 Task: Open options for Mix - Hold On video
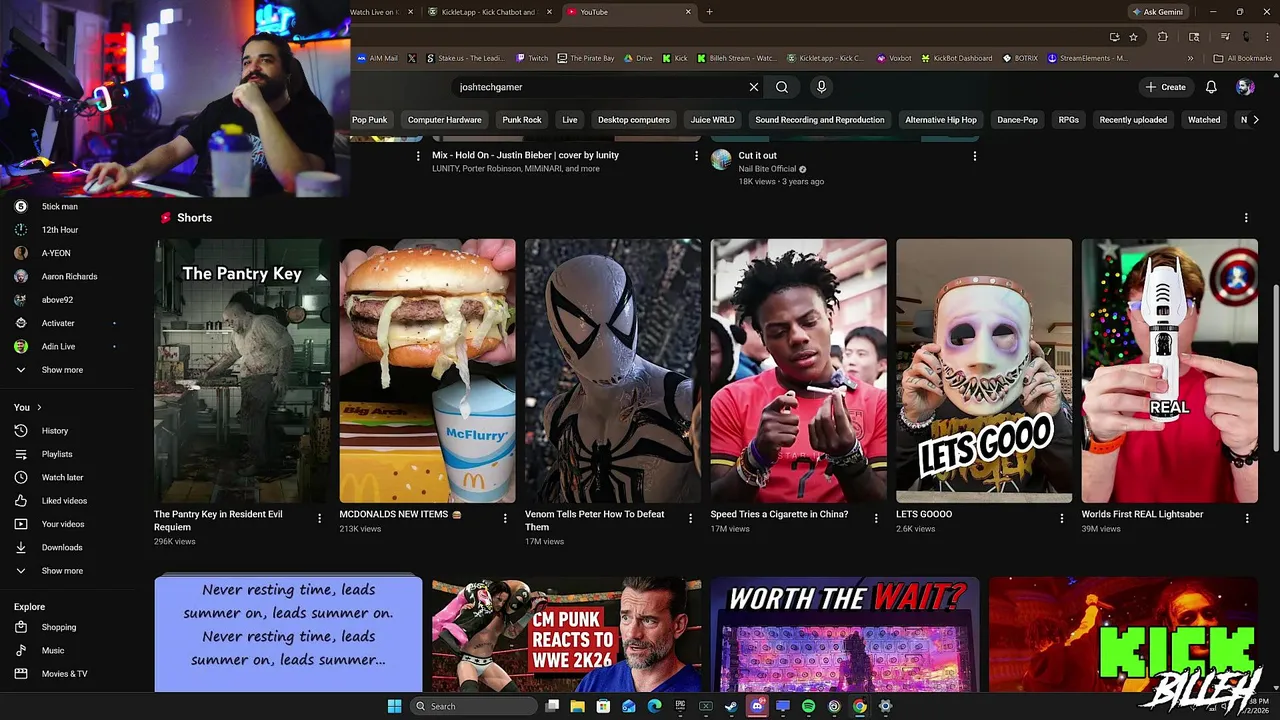[696, 156]
